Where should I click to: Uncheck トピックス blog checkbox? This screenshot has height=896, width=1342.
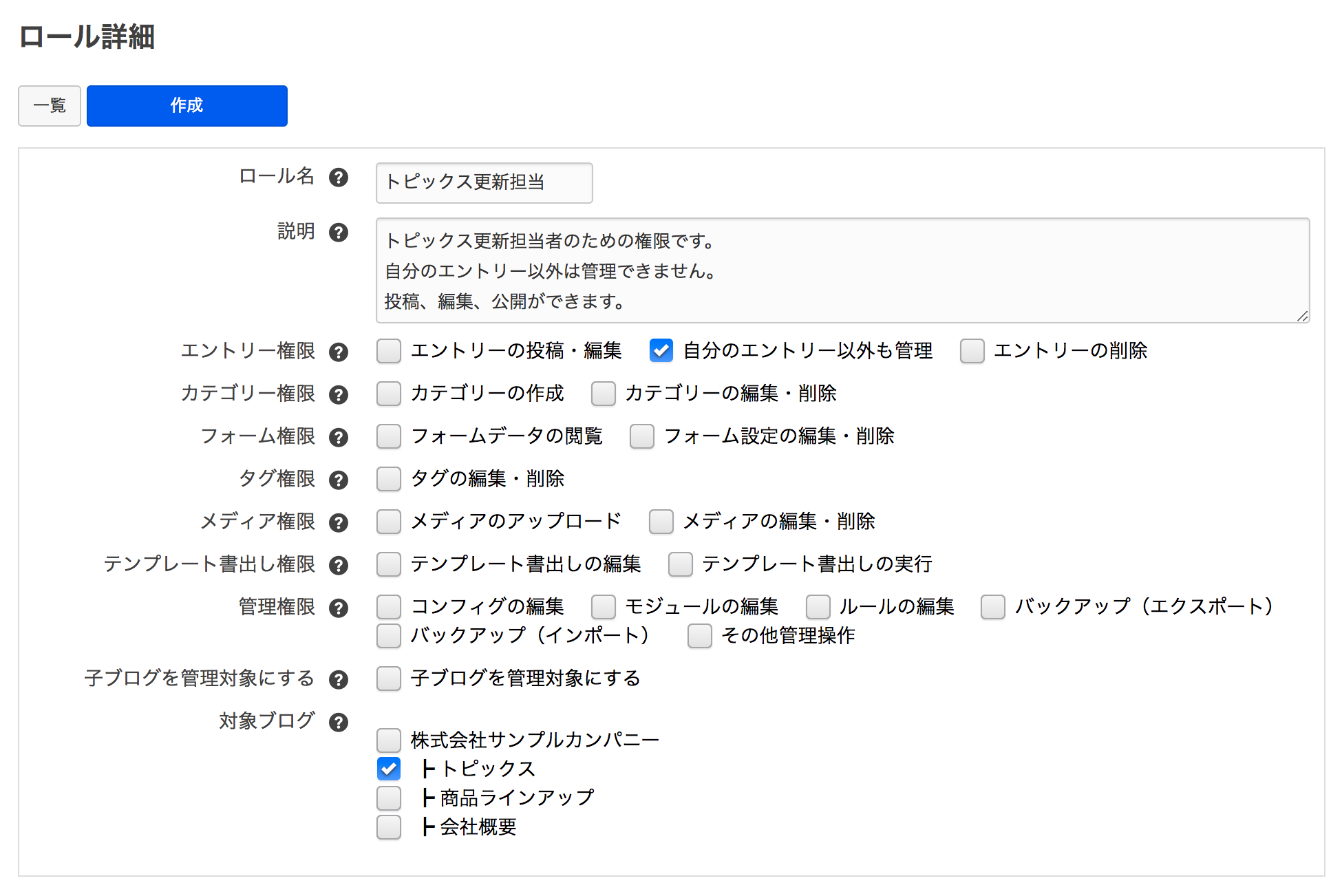coord(389,769)
